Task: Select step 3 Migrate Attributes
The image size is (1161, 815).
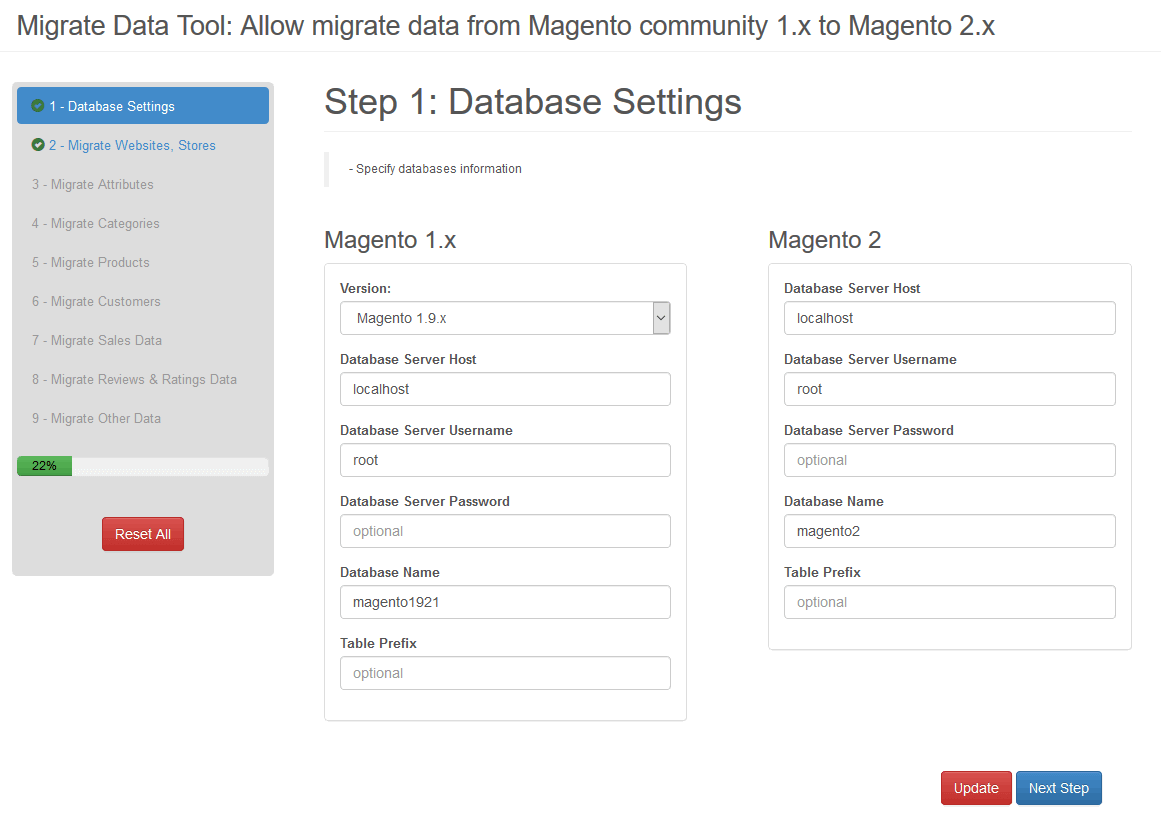Action: click(93, 184)
